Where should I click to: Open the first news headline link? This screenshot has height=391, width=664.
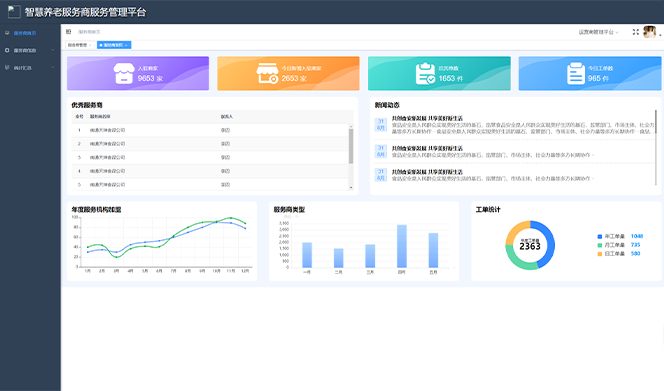[x=427, y=118]
